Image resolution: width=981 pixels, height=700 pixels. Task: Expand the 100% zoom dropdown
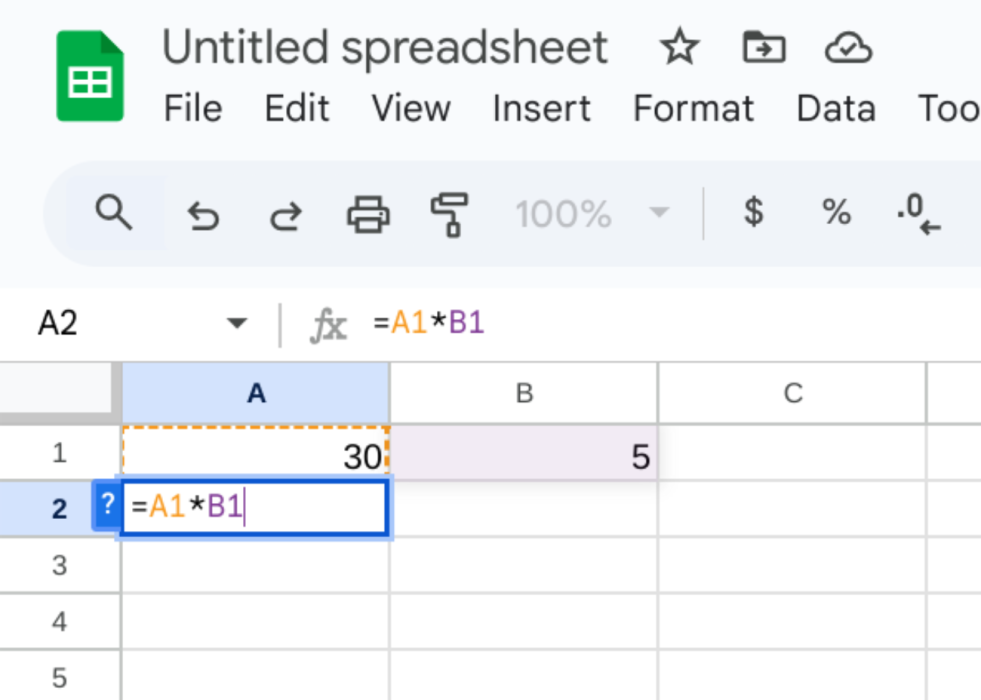[658, 213]
